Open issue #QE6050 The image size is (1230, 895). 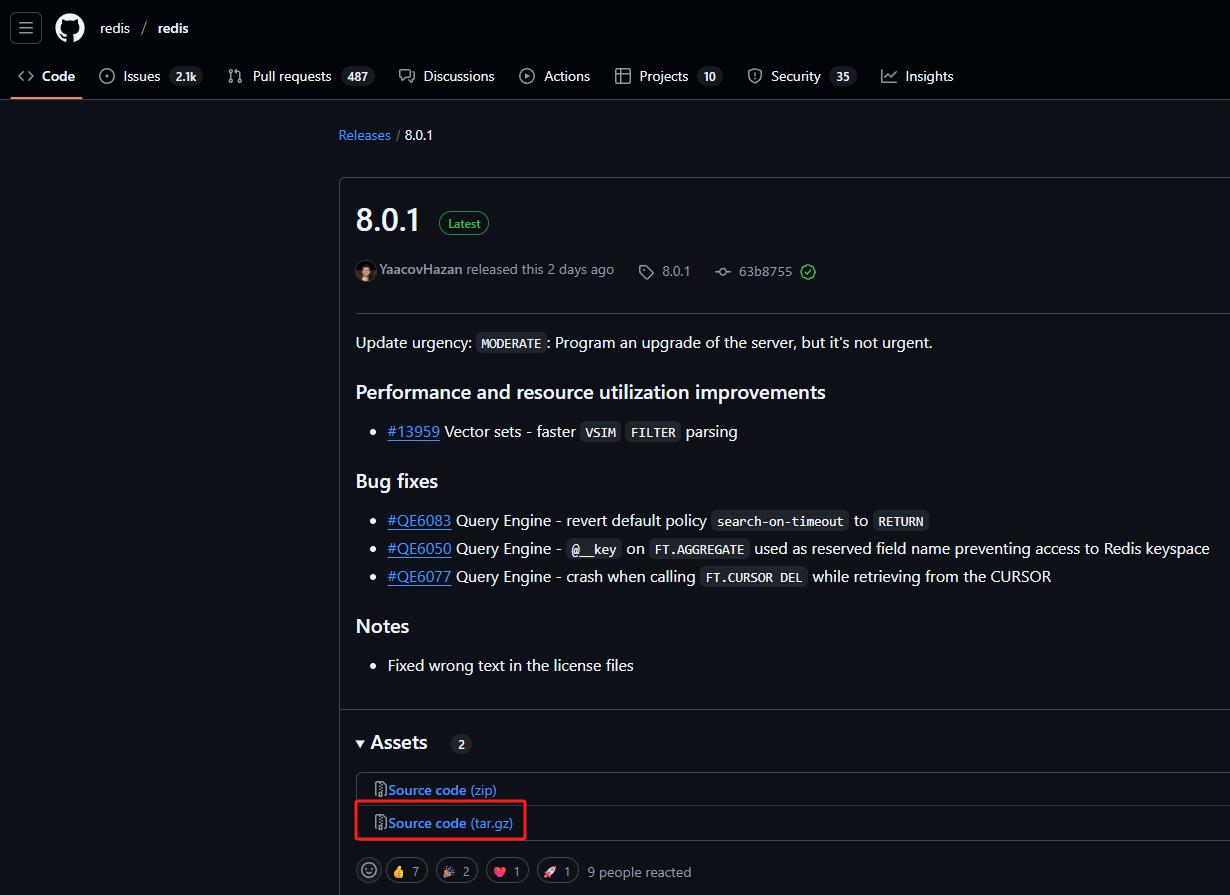[419, 549]
